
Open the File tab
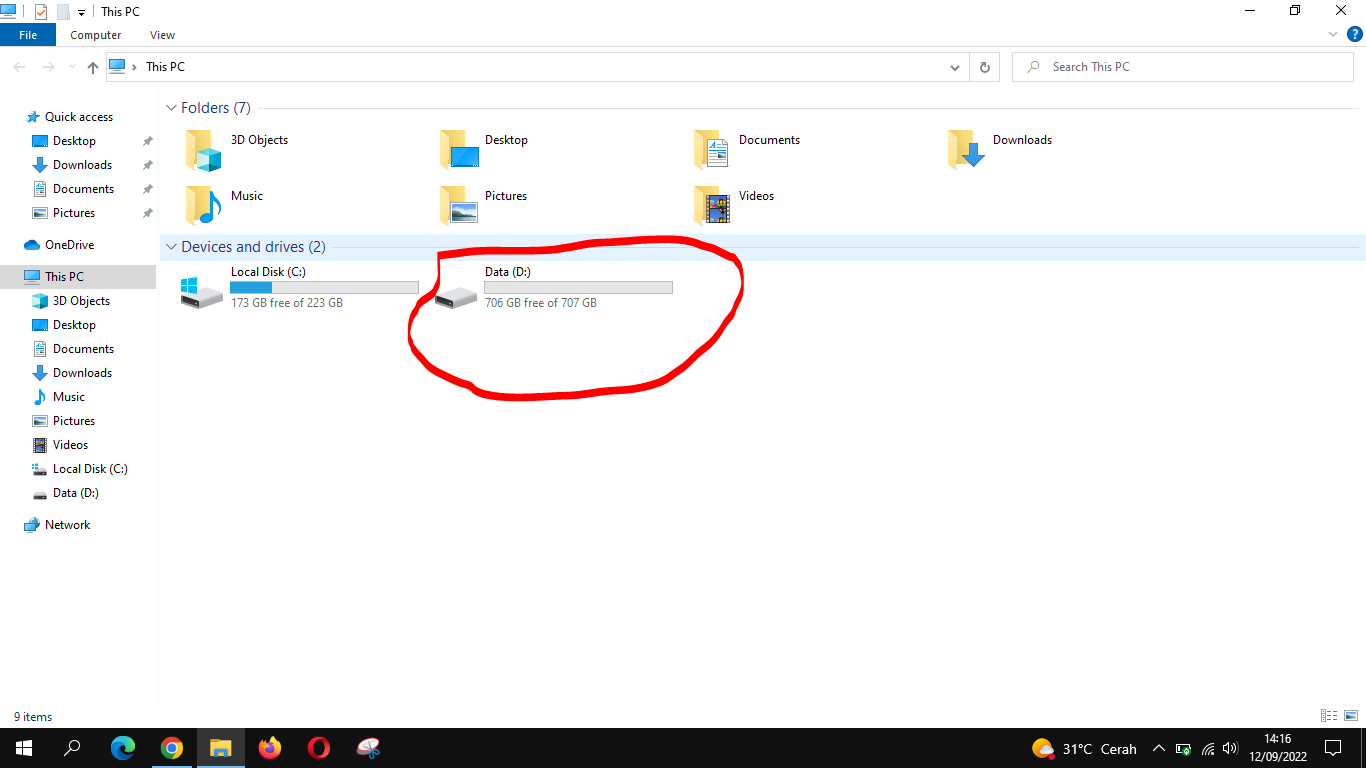[28, 35]
